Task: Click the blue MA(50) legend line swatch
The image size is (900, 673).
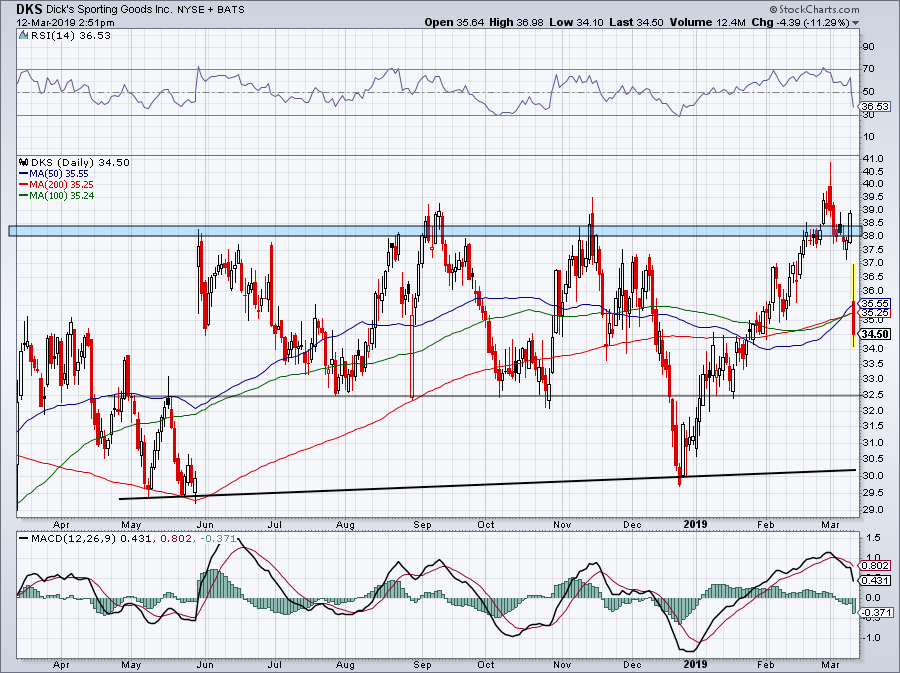Action: coord(24,173)
